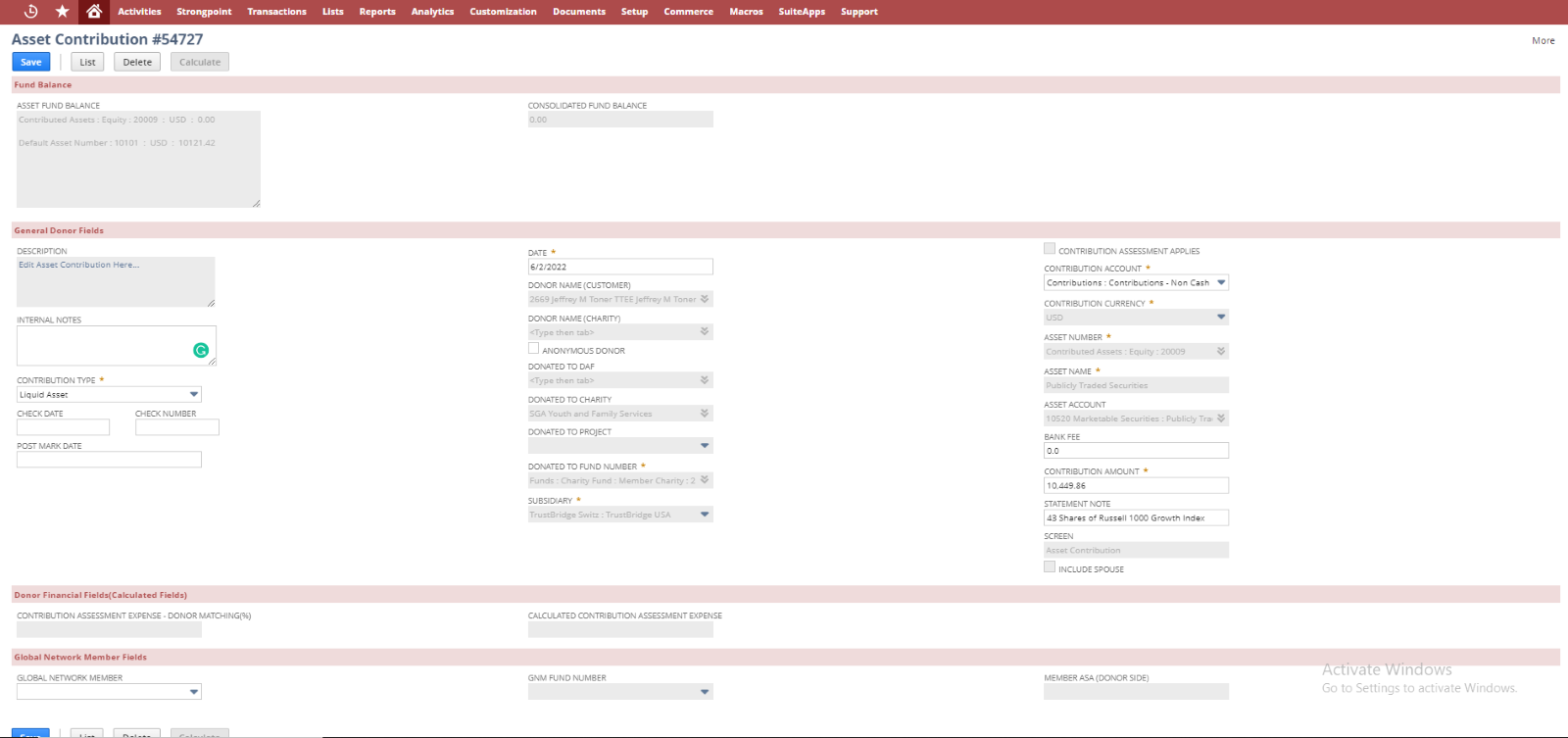Check the Anonymous Donor checkbox
1568x738 pixels.
tap(534, 349)
